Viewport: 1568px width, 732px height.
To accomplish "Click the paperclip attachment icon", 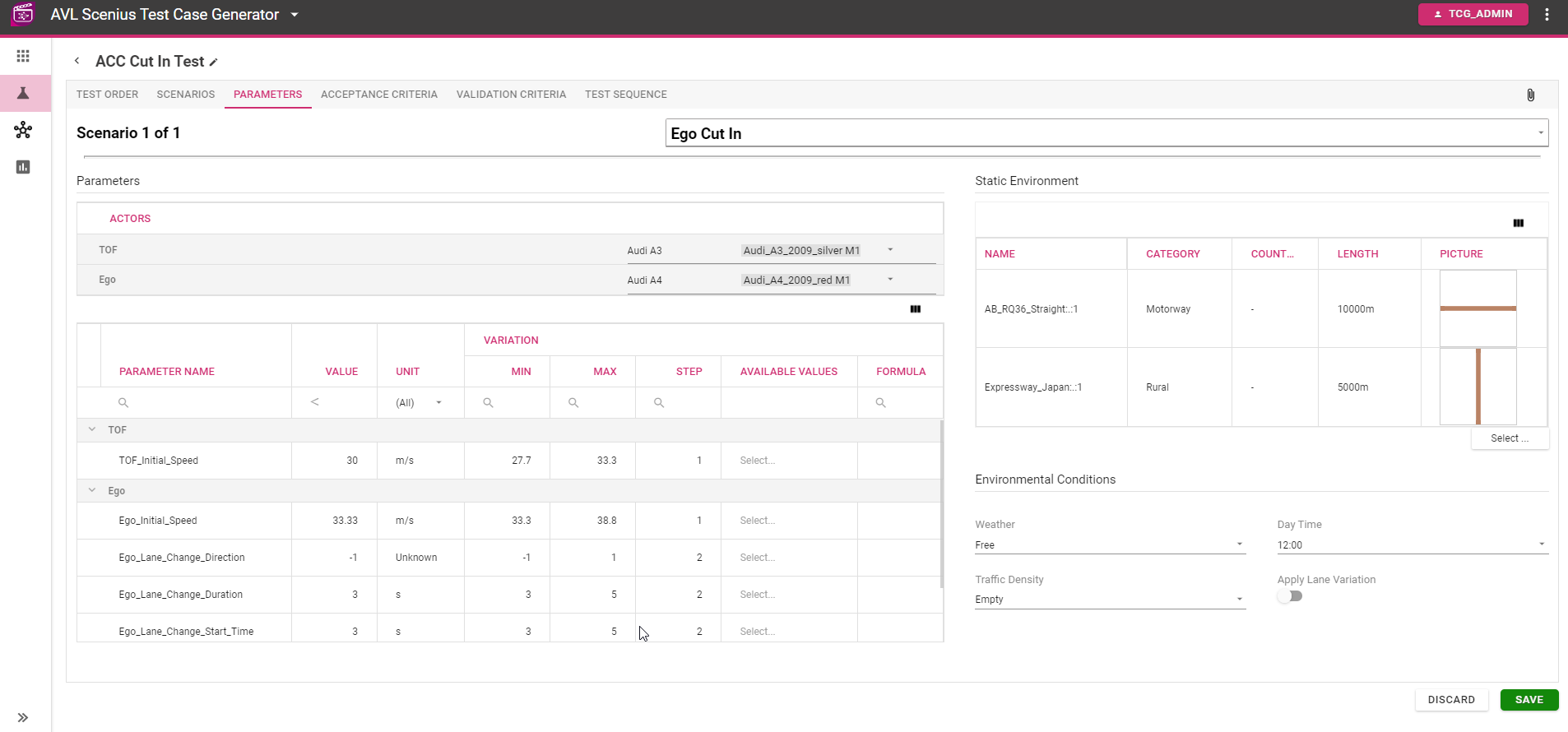I will tap(1530, 95).
